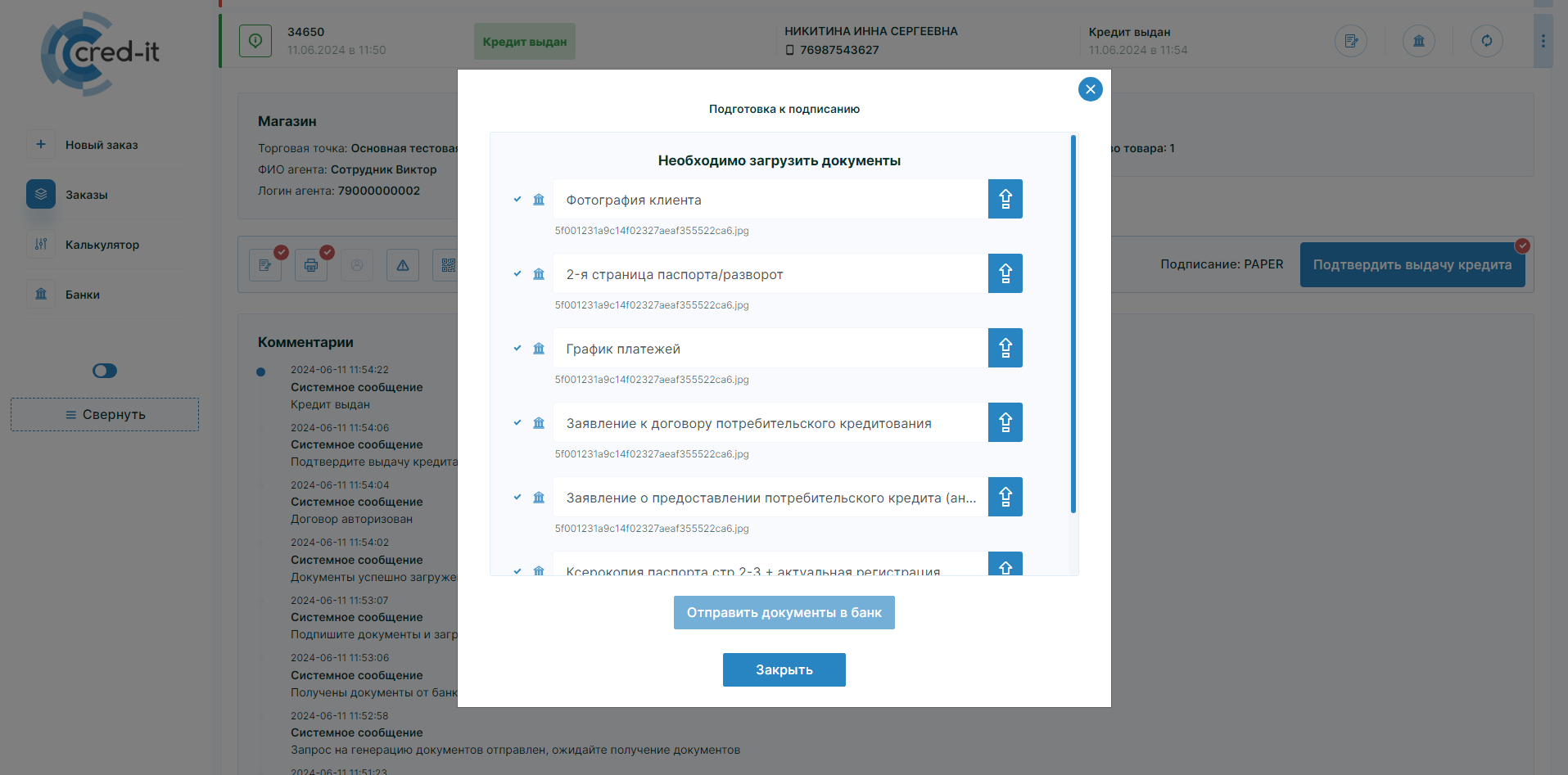1568x775 pixels.
Task: Collapse sidebar with Свернуть button
Action: pyautogui.click(x=105, y=415)
